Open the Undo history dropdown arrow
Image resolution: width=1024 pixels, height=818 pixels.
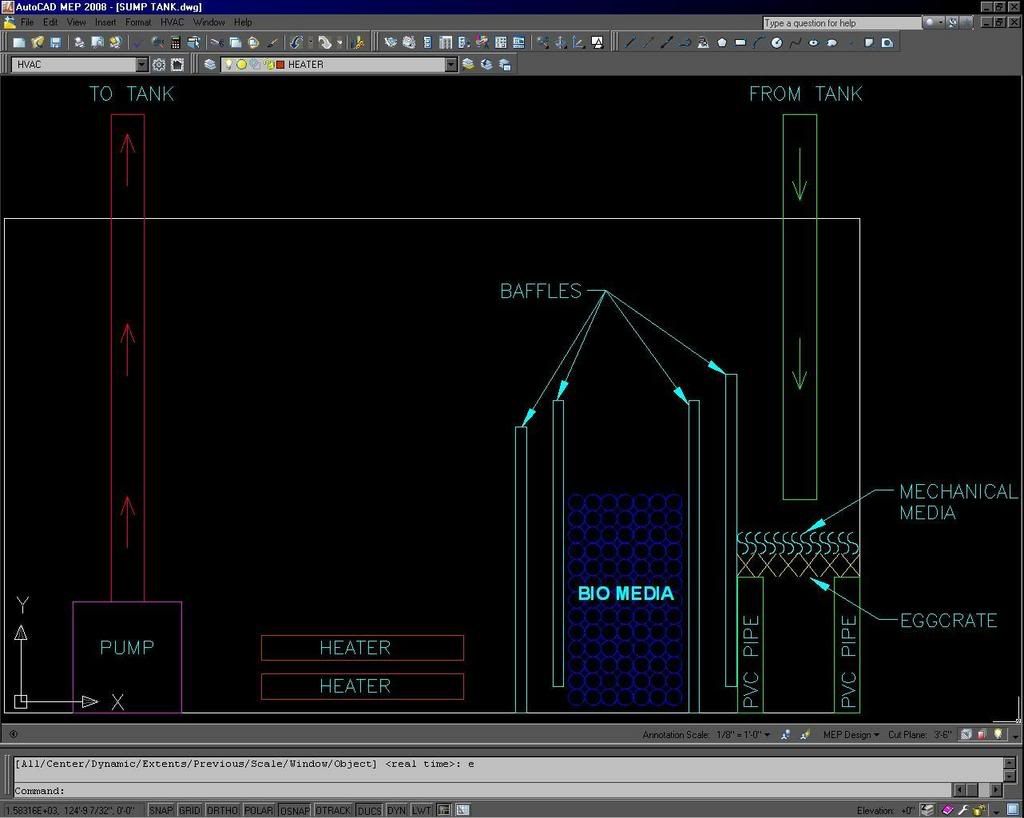click(310, 42)
